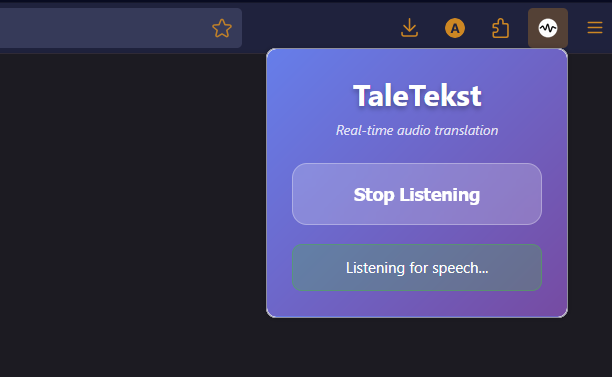The height and width of the screenshot is (377, 612).
Task: Open the browser hamburger application menu
Action: click(595, 28)
